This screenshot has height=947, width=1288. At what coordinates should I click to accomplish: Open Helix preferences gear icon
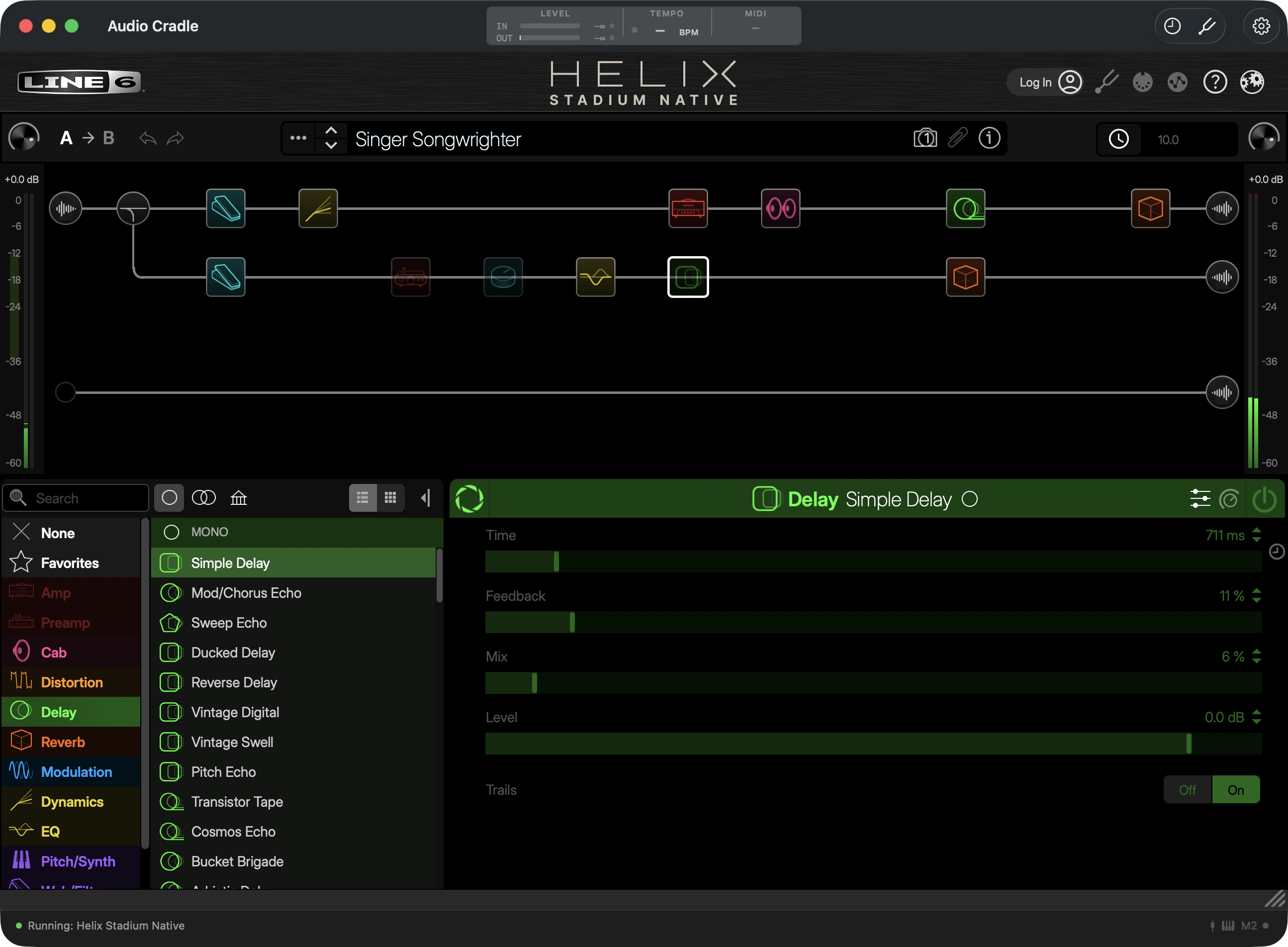click(1252, 82)
